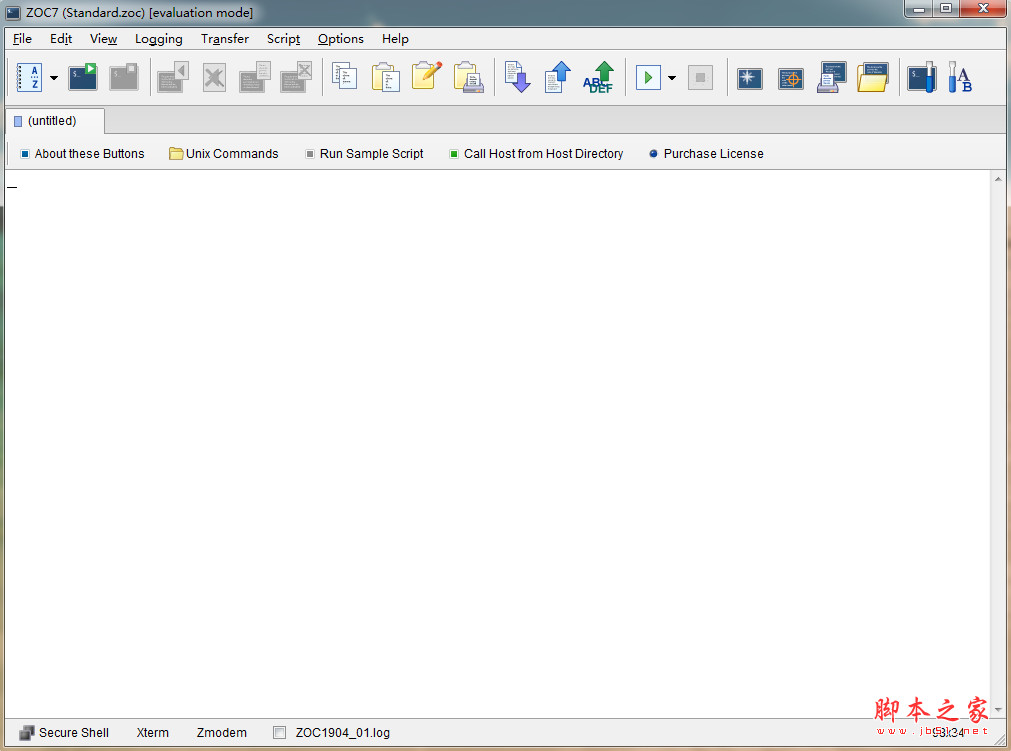Click the print screen icon
The image size is (1011, 751).
point(832,77)
